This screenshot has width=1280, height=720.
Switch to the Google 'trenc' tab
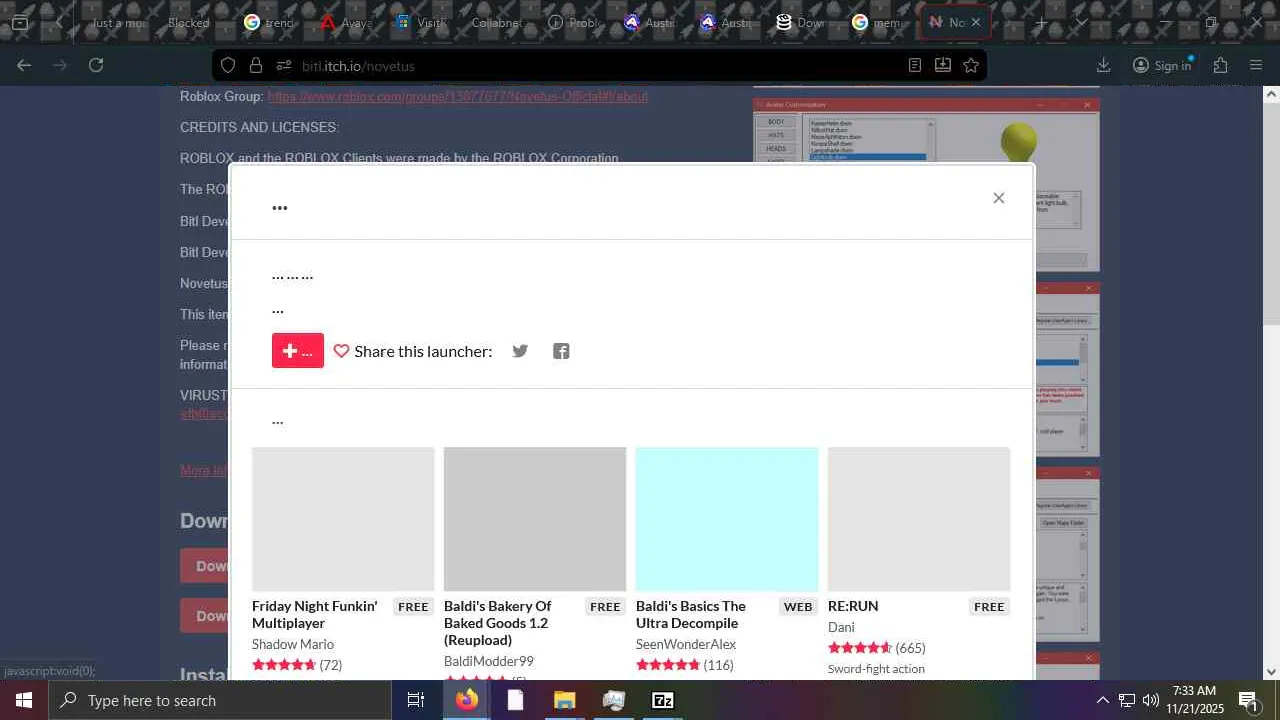coord(268,22)
